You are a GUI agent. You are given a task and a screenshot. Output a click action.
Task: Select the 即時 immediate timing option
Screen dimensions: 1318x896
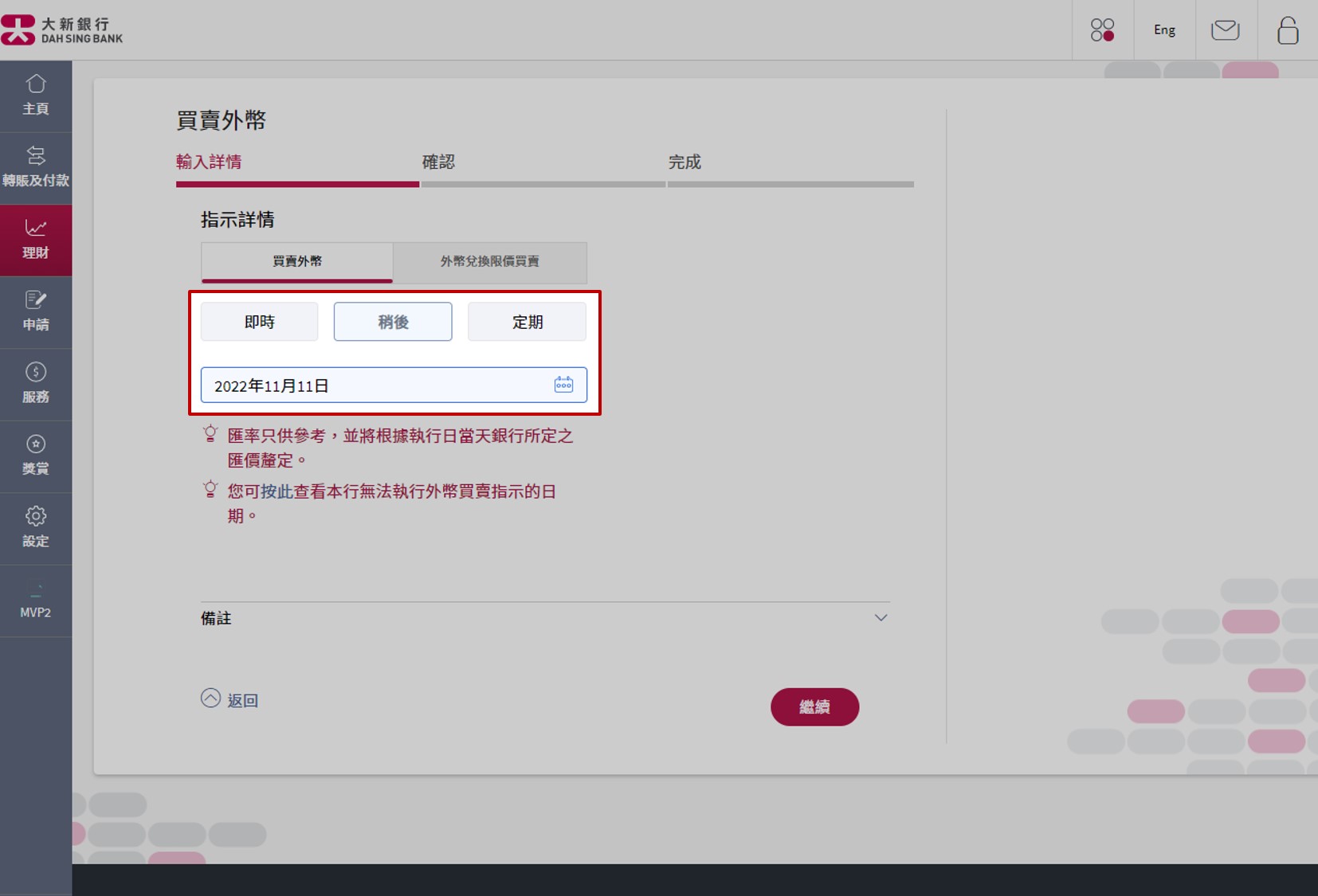point(259,322)
